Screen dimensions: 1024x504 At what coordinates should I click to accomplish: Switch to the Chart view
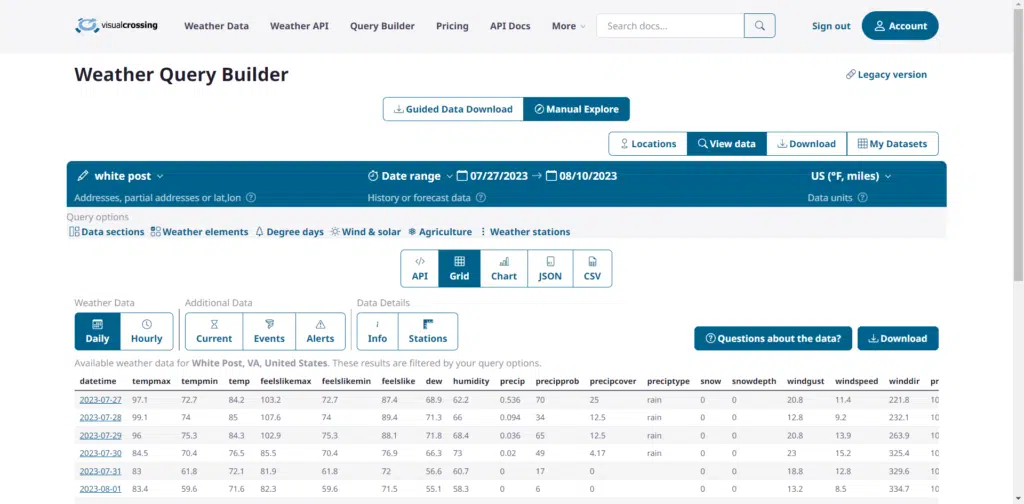(504, 268)
